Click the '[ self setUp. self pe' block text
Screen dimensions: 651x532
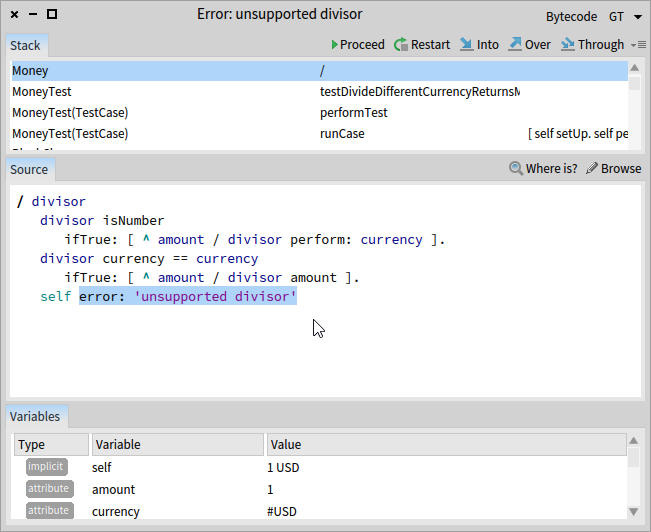pos(578,134)
